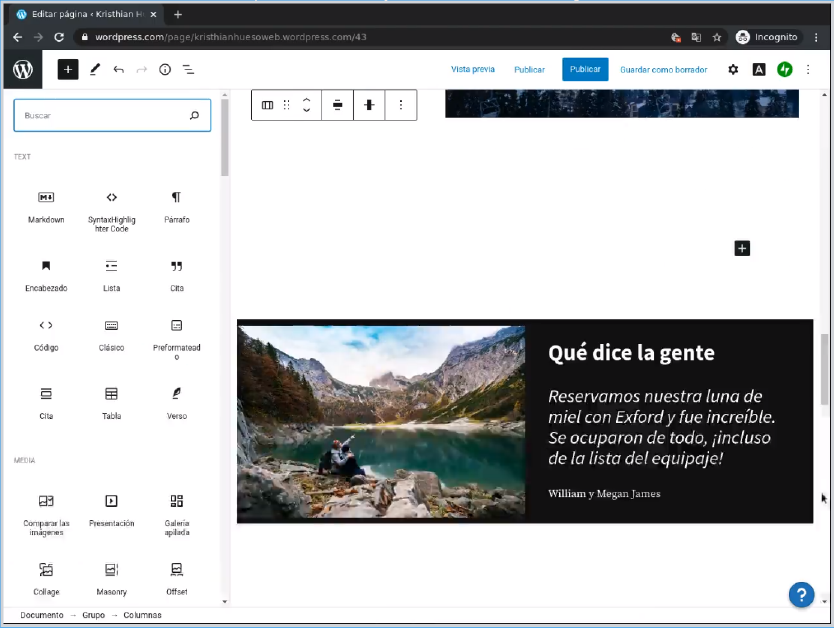Select the snowy forest image at top
This screenshot has height=628, width=834.
pyautogui.click(x=622, y=103)
